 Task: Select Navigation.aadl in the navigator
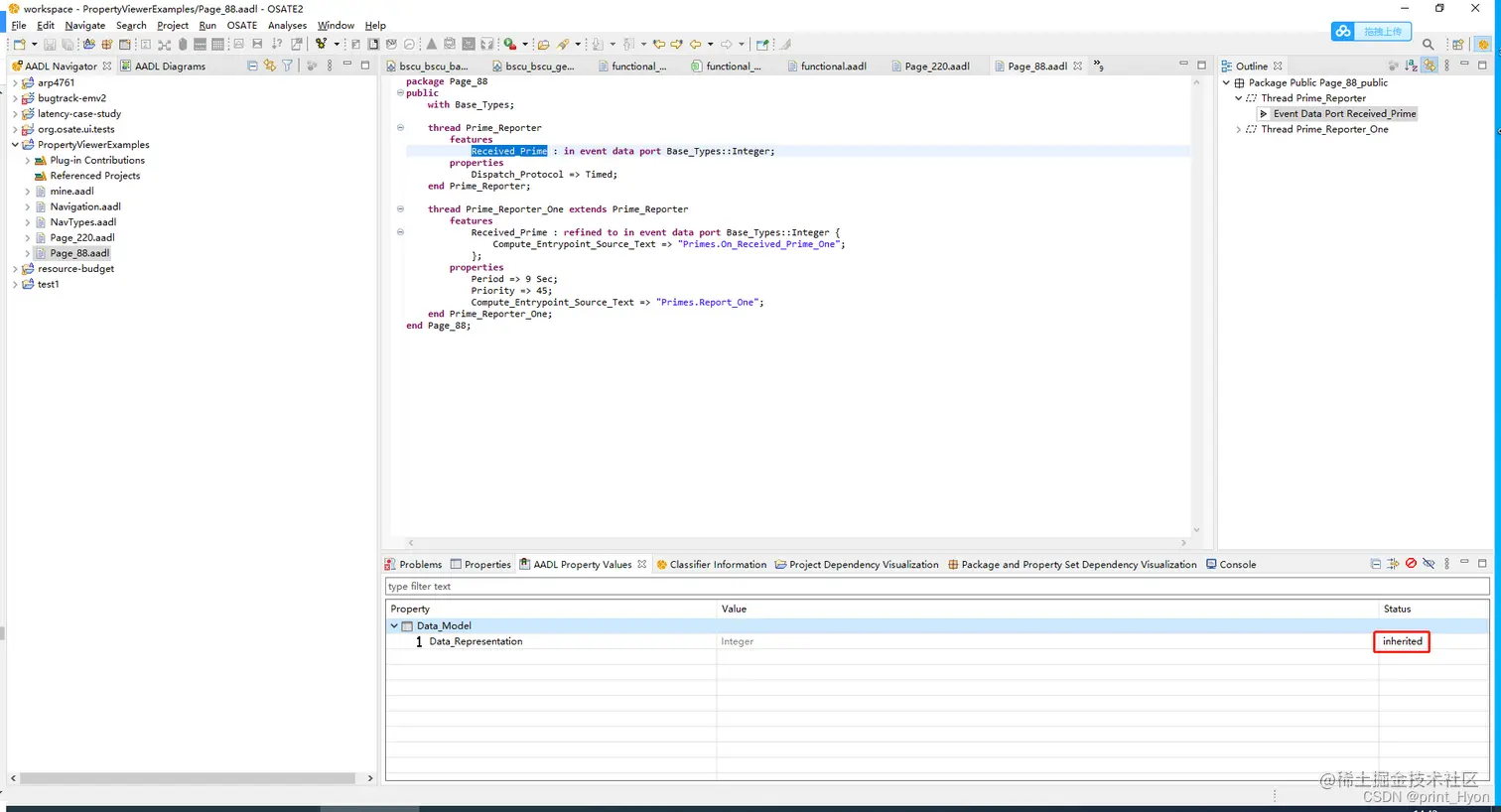[x=85, y=206]
